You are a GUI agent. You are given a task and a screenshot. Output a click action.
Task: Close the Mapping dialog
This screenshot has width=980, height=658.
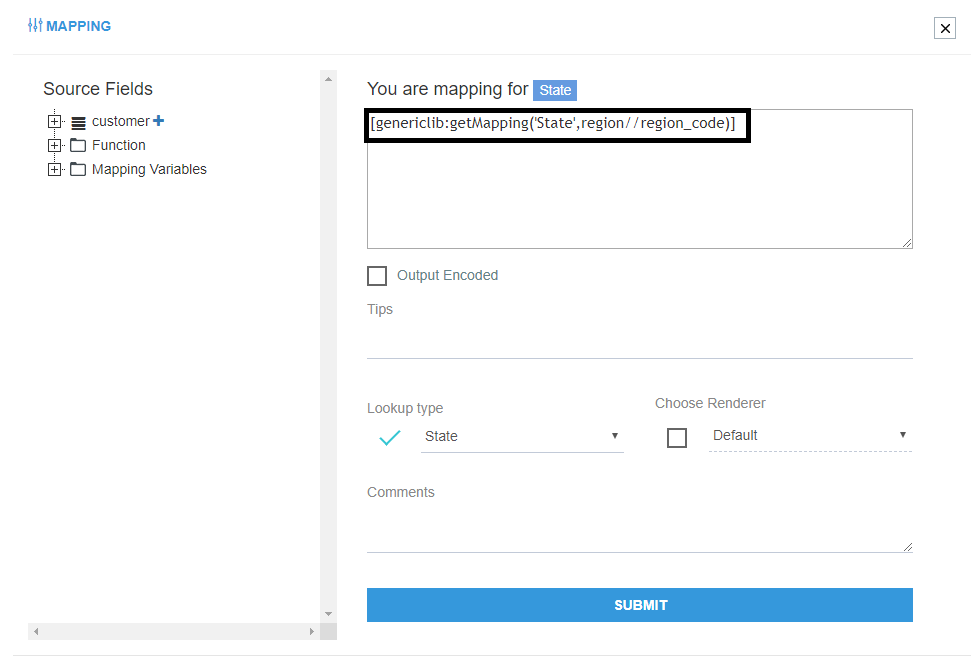pos(945,28)
